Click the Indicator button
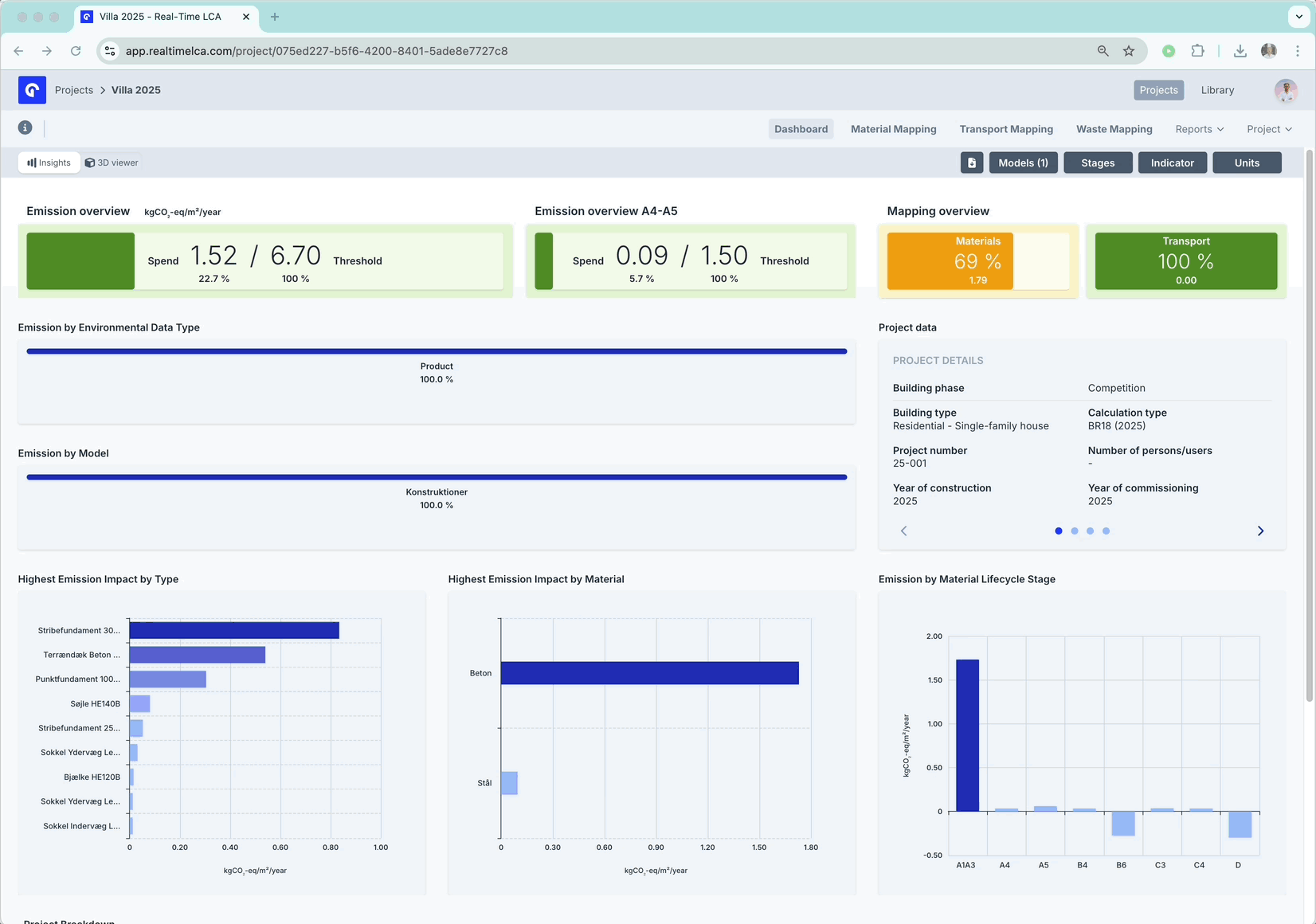Viewport: 1316px width, 924px height. [x=1173, y=162]
